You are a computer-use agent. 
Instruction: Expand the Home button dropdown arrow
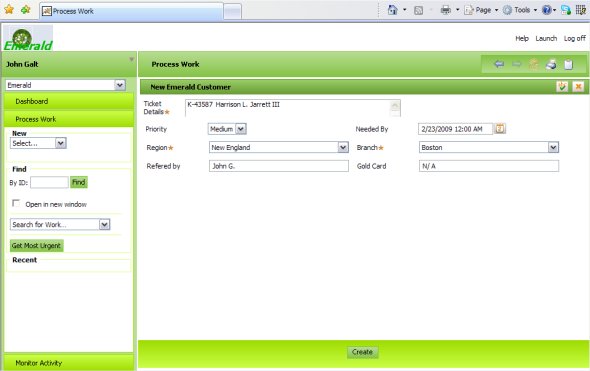pos(404,10)
